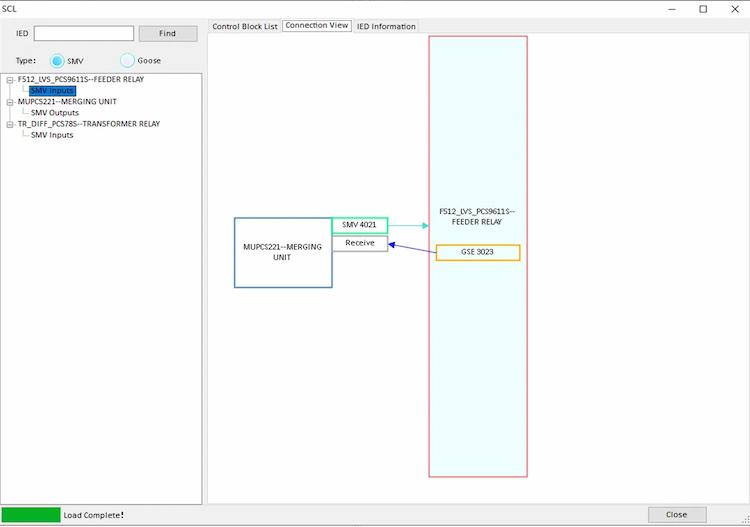The image size is (750, 527).
Task: Select SMV Inputs under TRANSFORMER RELAY
Action: click(x=52, y=135)
